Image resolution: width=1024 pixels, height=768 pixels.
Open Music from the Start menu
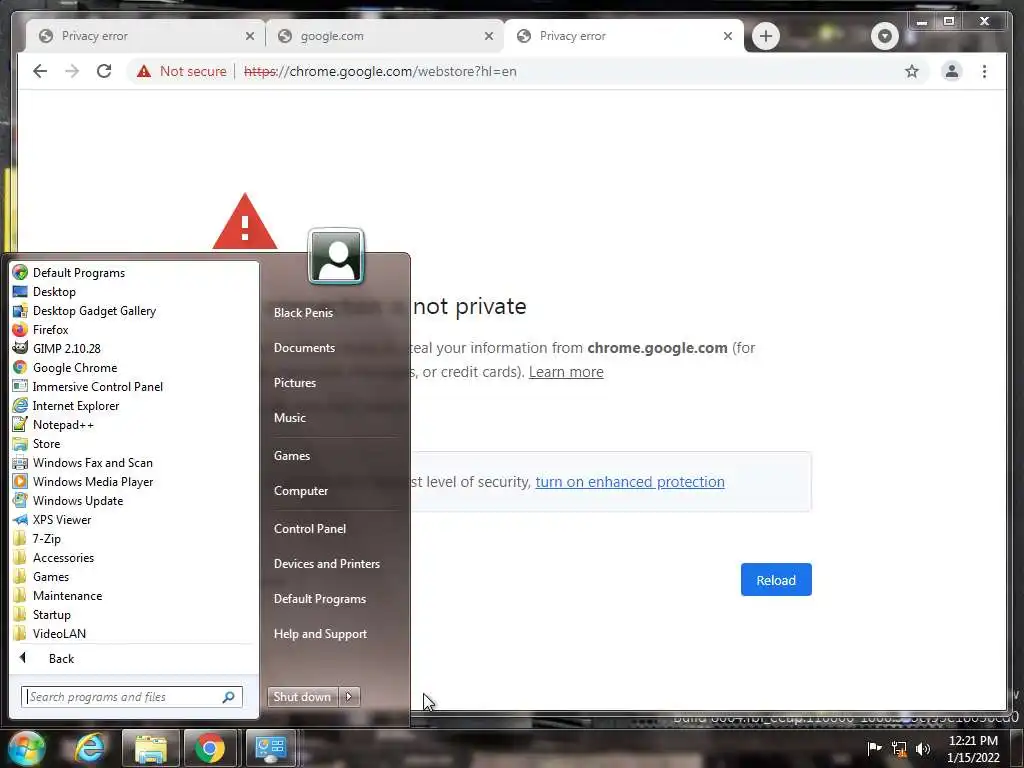pos(289,418)
